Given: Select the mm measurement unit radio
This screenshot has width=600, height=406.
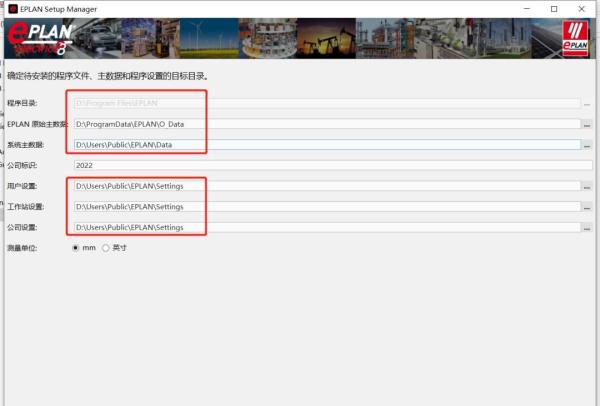Looking at the screenshot, I should (x=76, y=248).
